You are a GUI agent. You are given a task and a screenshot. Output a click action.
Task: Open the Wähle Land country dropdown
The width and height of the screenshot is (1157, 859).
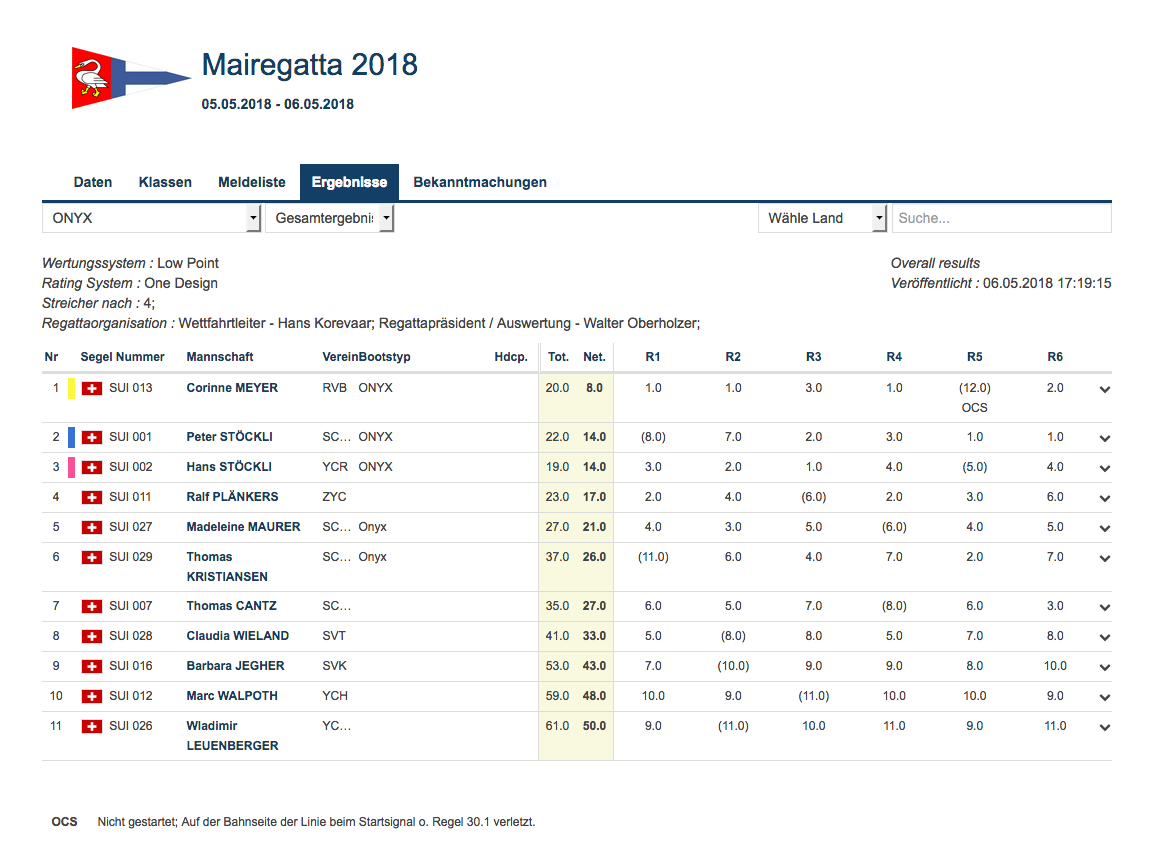point(822,218)
